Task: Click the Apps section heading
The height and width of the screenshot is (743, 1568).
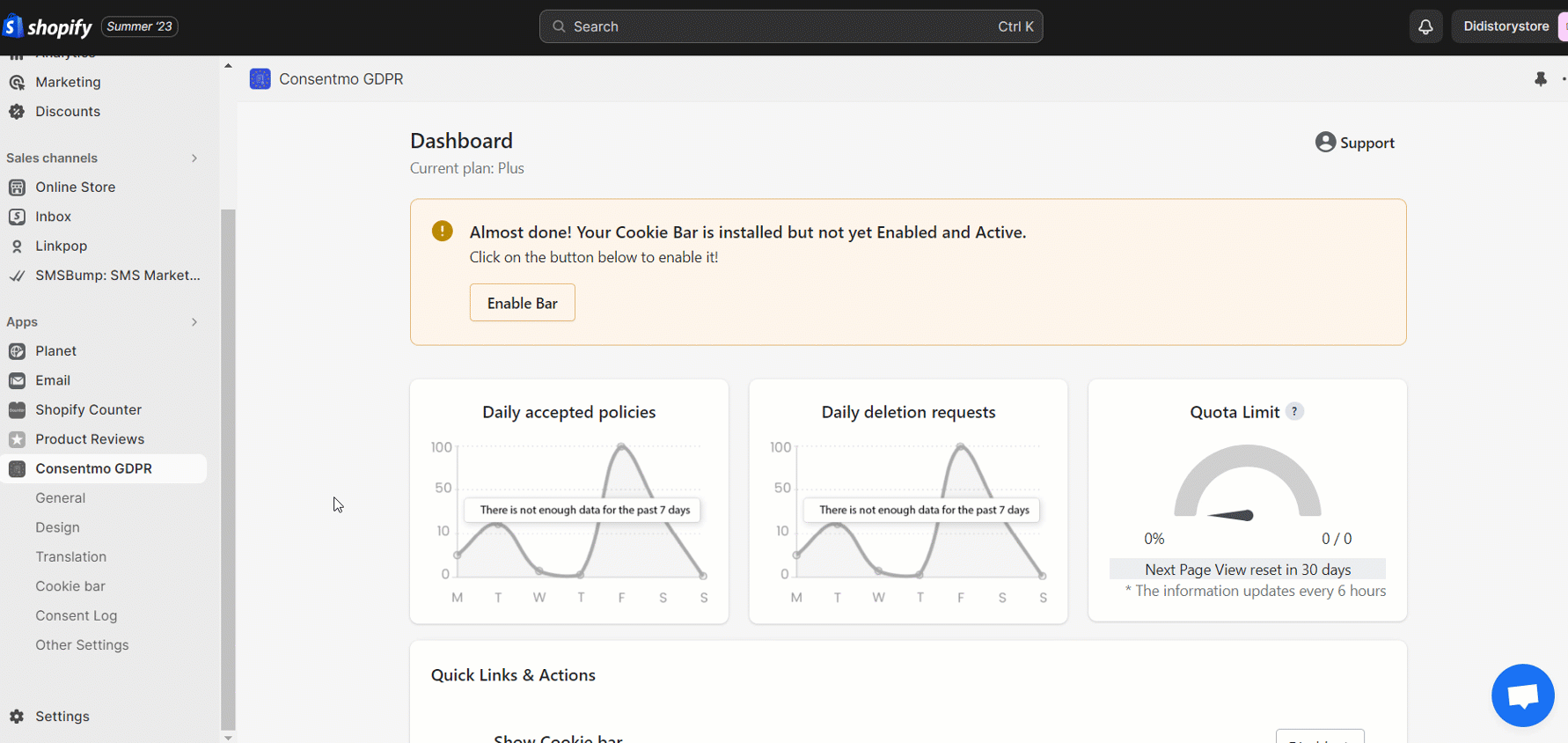Action: pyautogui.click(x=22, y=322)
